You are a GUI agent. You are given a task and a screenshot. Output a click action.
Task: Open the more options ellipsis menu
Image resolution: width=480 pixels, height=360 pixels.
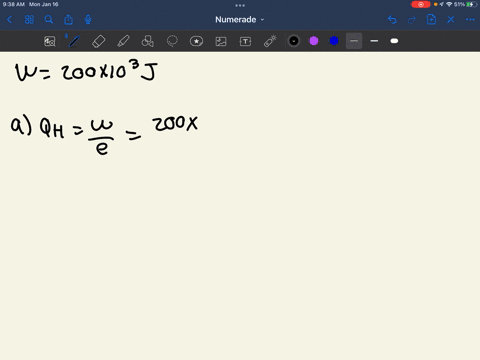coord(470,20)
